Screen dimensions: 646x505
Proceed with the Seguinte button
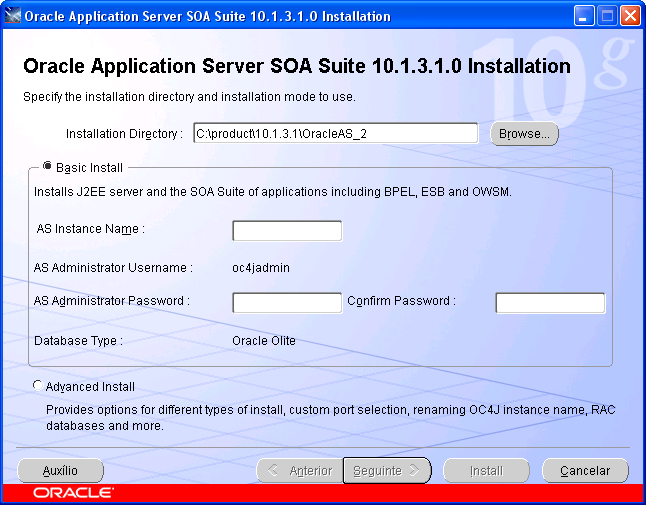pos(387,470)
